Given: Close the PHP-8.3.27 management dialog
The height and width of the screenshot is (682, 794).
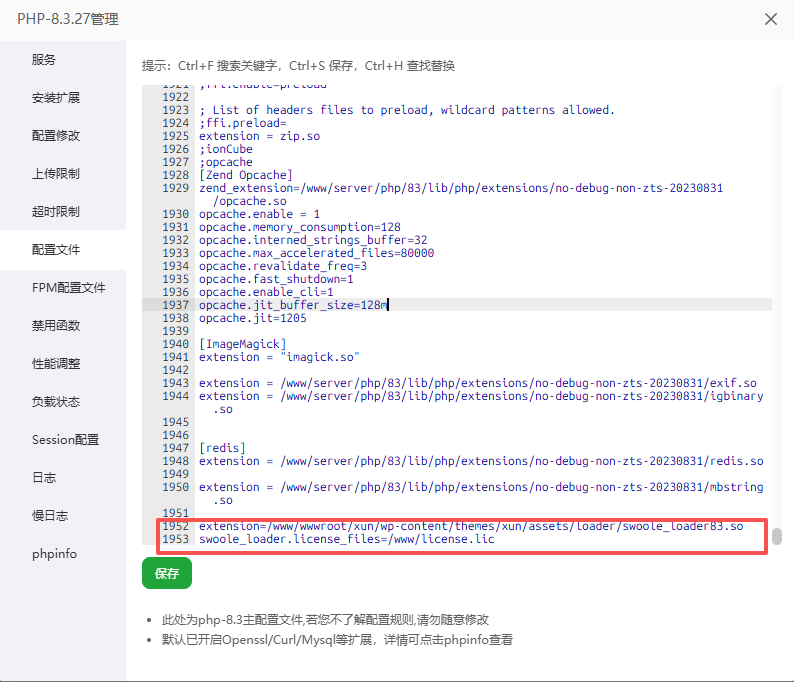Looking at the screenshot, I should pos(771,19).
